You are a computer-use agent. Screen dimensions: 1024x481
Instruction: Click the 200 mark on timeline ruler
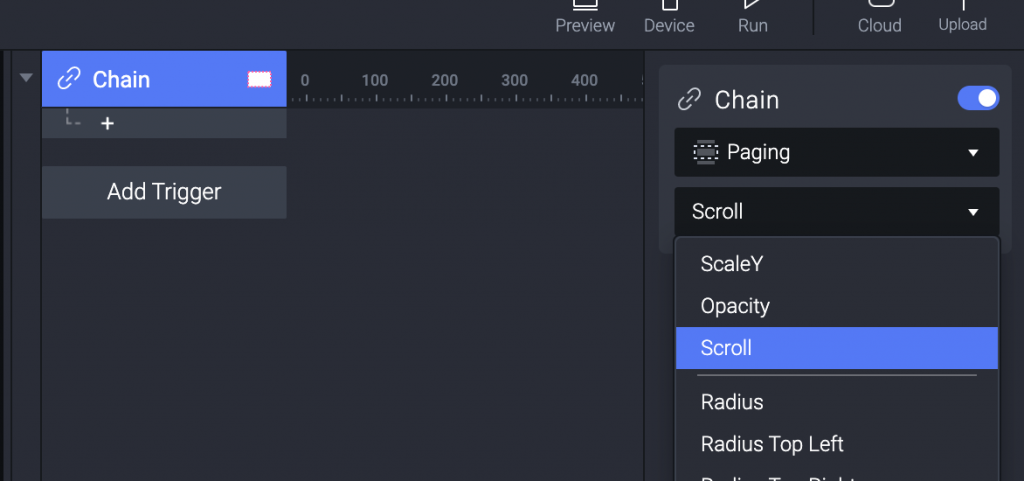pyautogui.click(x=444, y=80)
